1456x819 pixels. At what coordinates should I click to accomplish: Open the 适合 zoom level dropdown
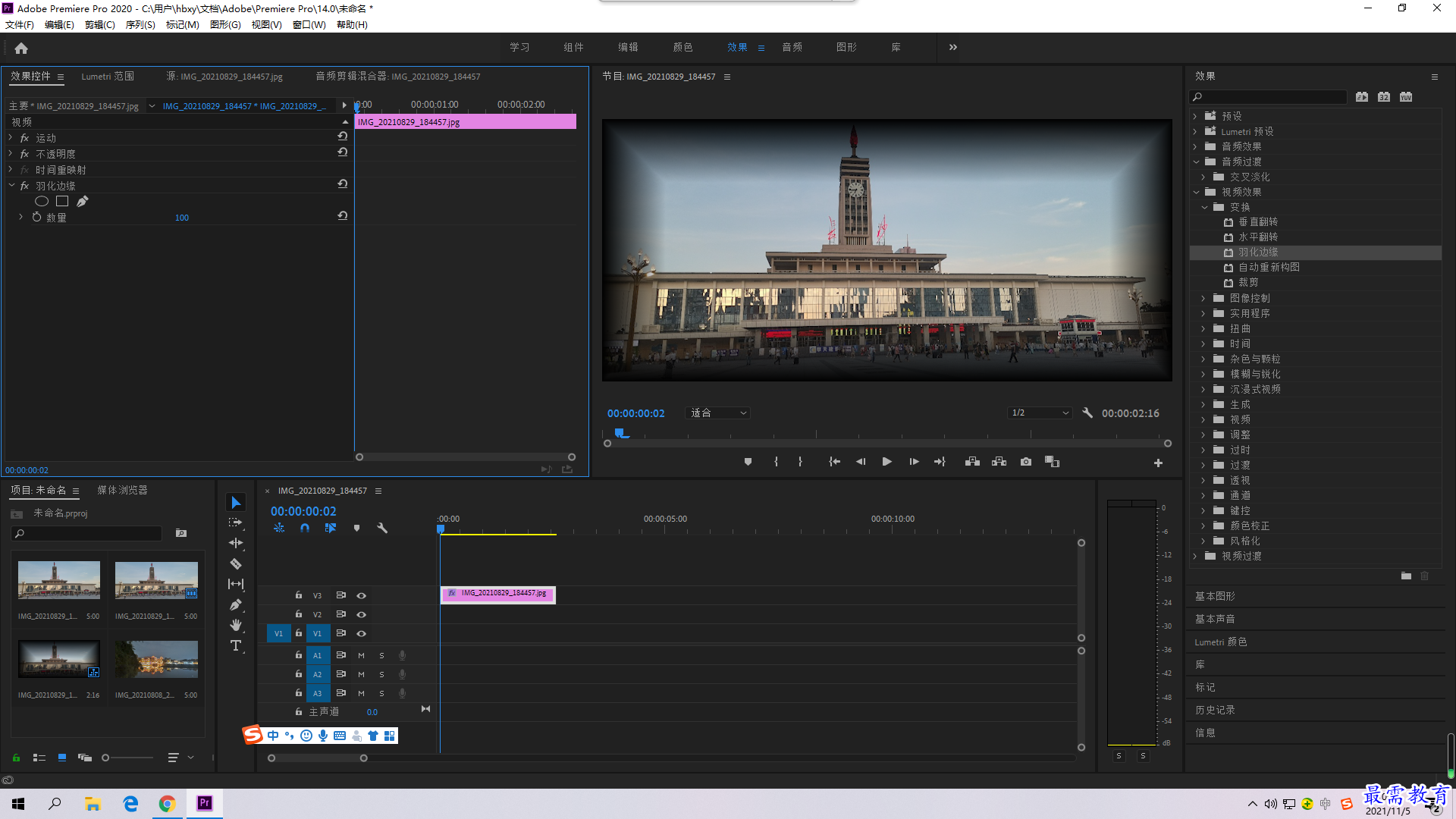(717, 413)
